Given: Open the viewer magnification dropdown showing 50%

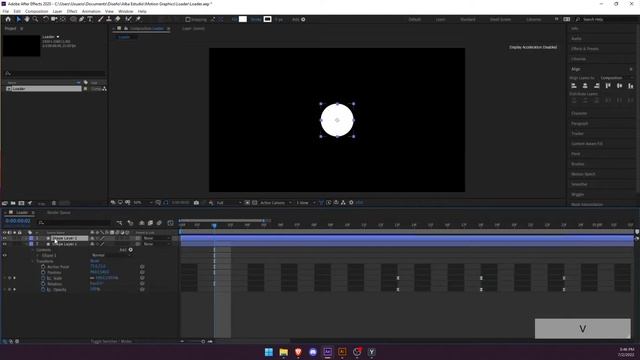Looking at the screenshot, I should pyautogui.click(x=143, y=202).
